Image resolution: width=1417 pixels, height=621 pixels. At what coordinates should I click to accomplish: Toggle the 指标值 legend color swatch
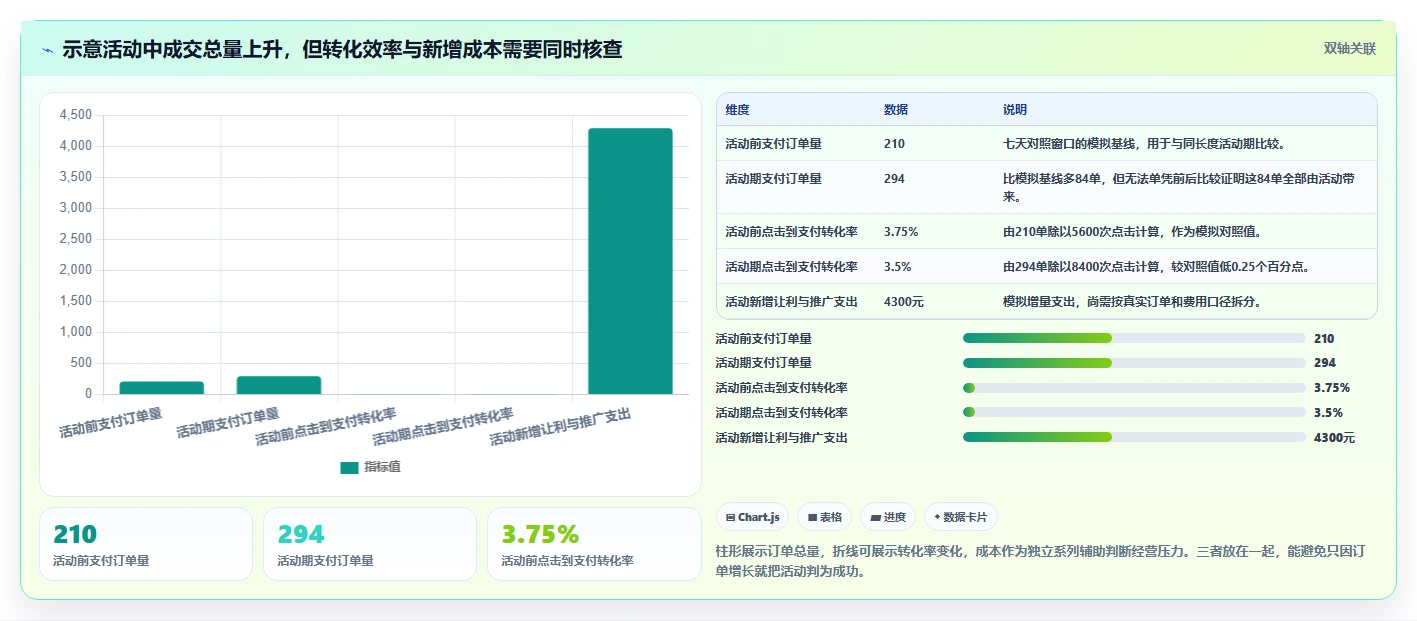click(349, 467)
